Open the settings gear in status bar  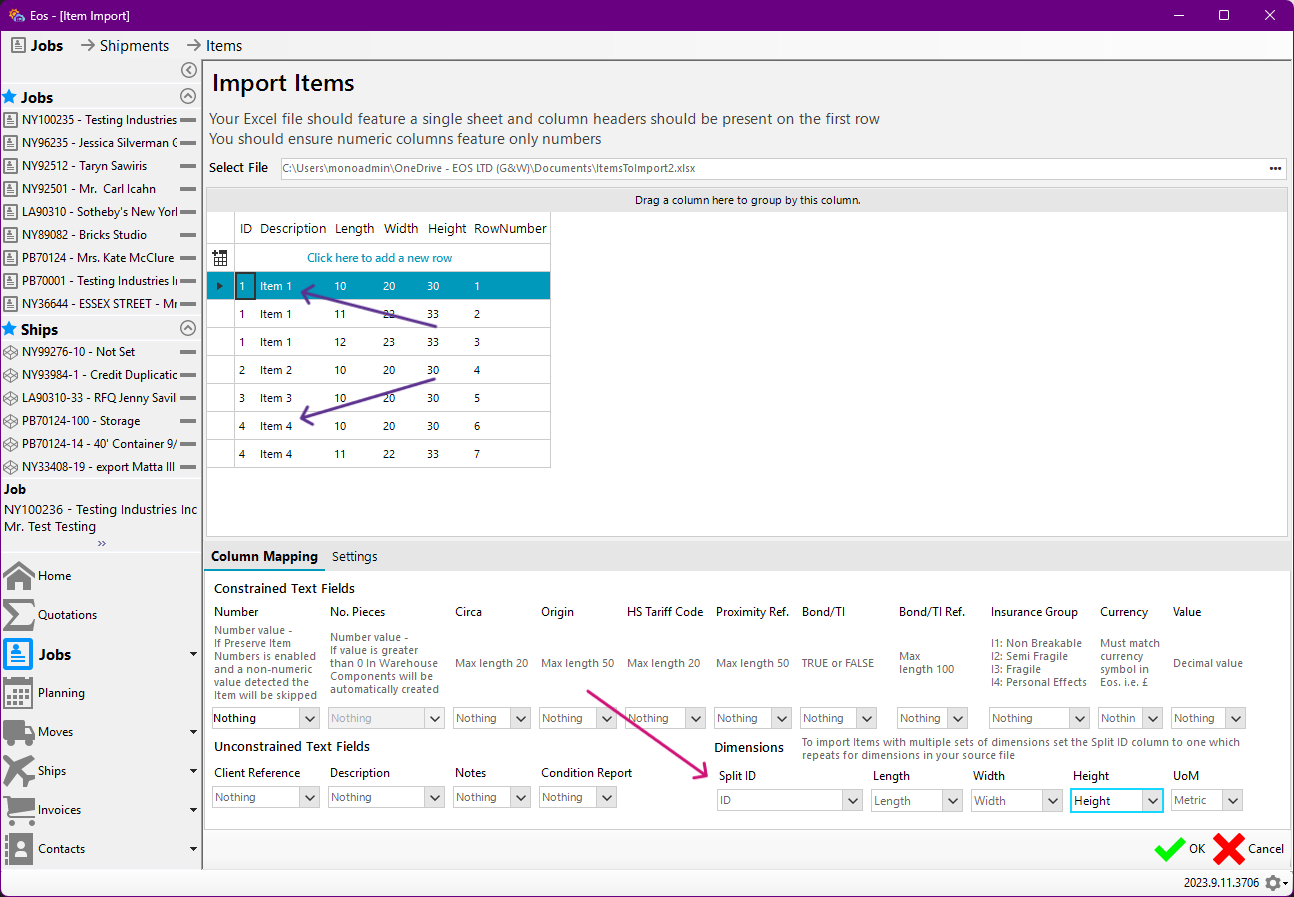click(x=1273, y=883)
